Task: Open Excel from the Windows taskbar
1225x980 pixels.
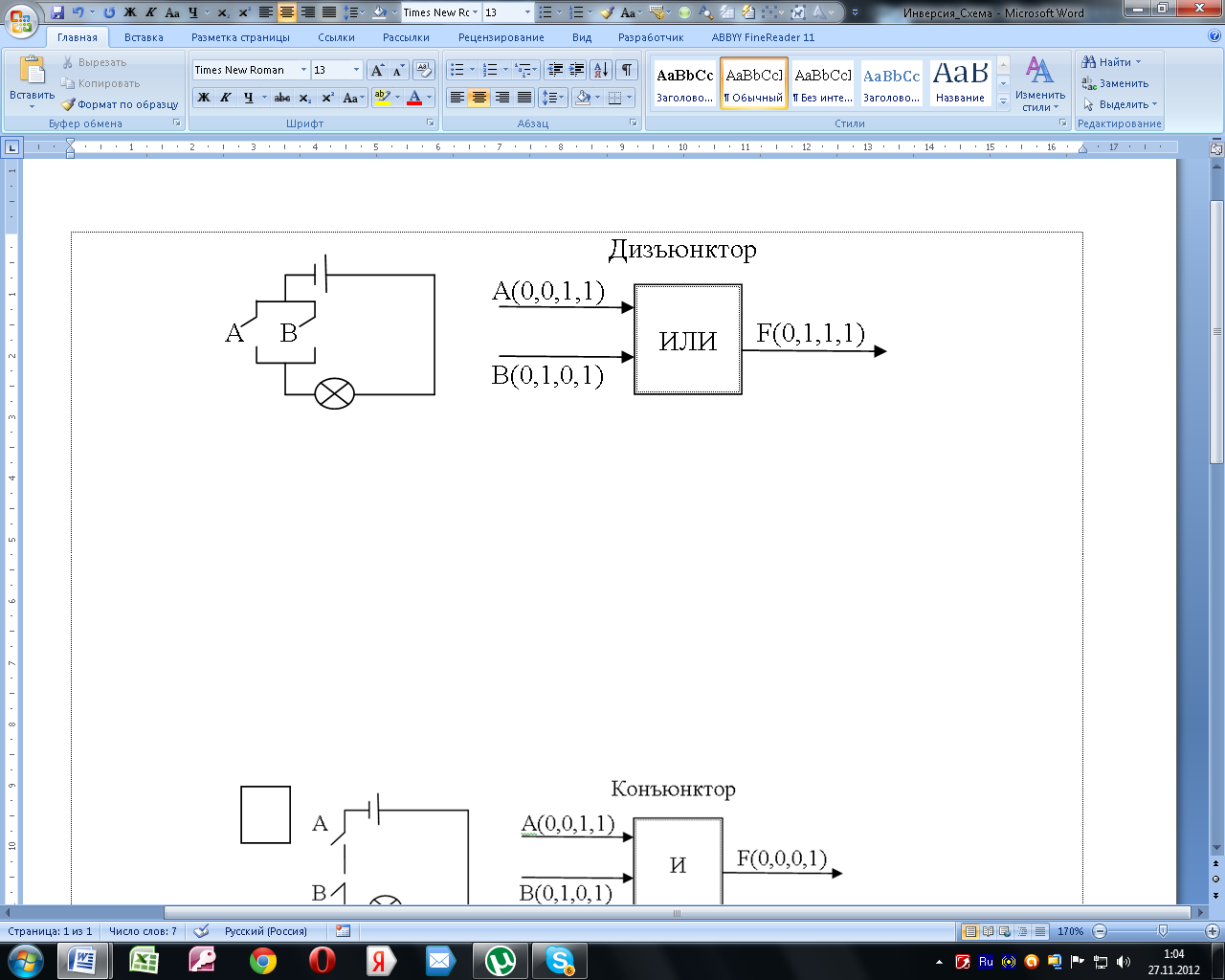Action: (x=144, y=960)
